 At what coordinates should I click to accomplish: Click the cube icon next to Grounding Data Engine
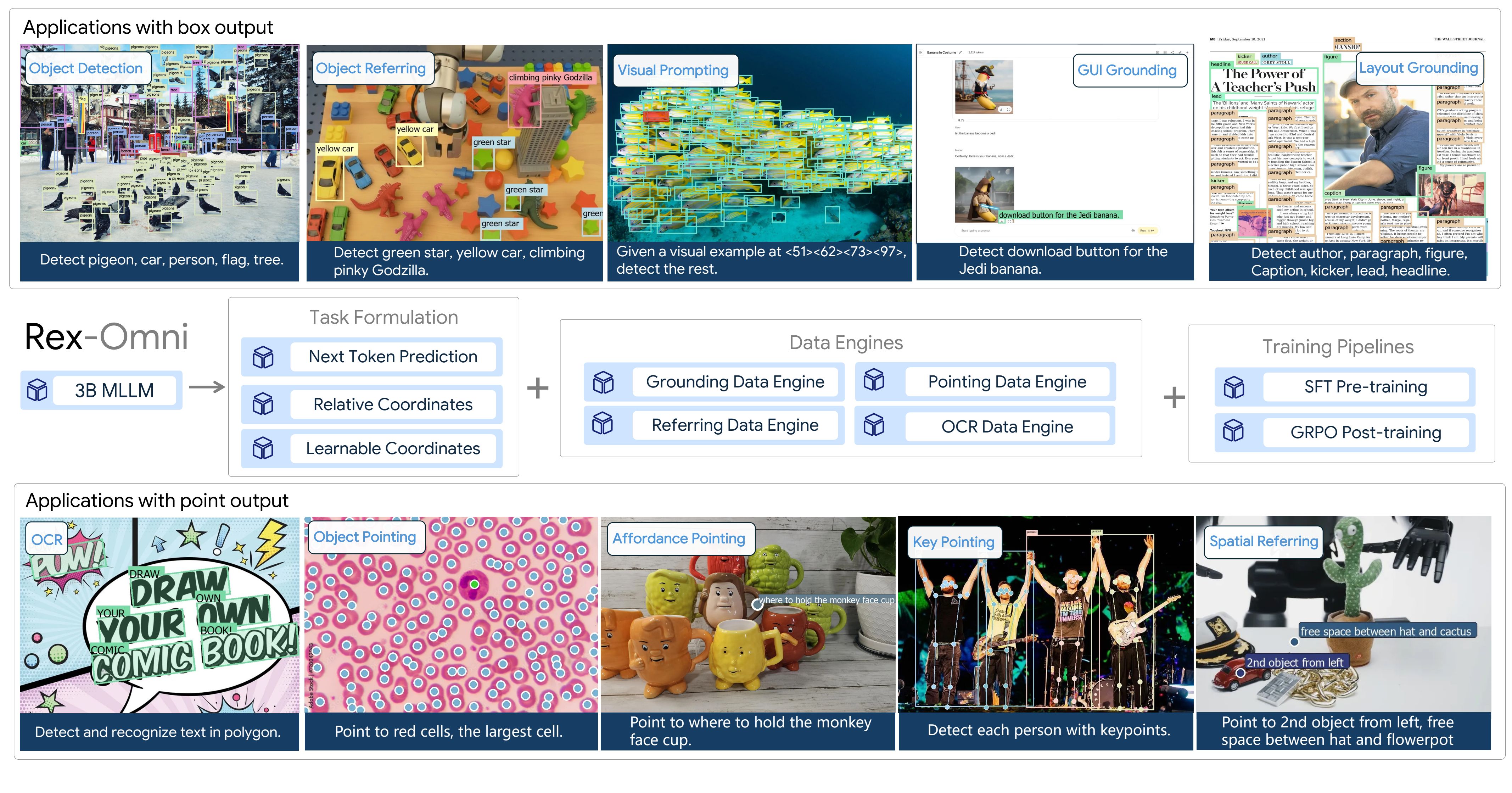603,382
